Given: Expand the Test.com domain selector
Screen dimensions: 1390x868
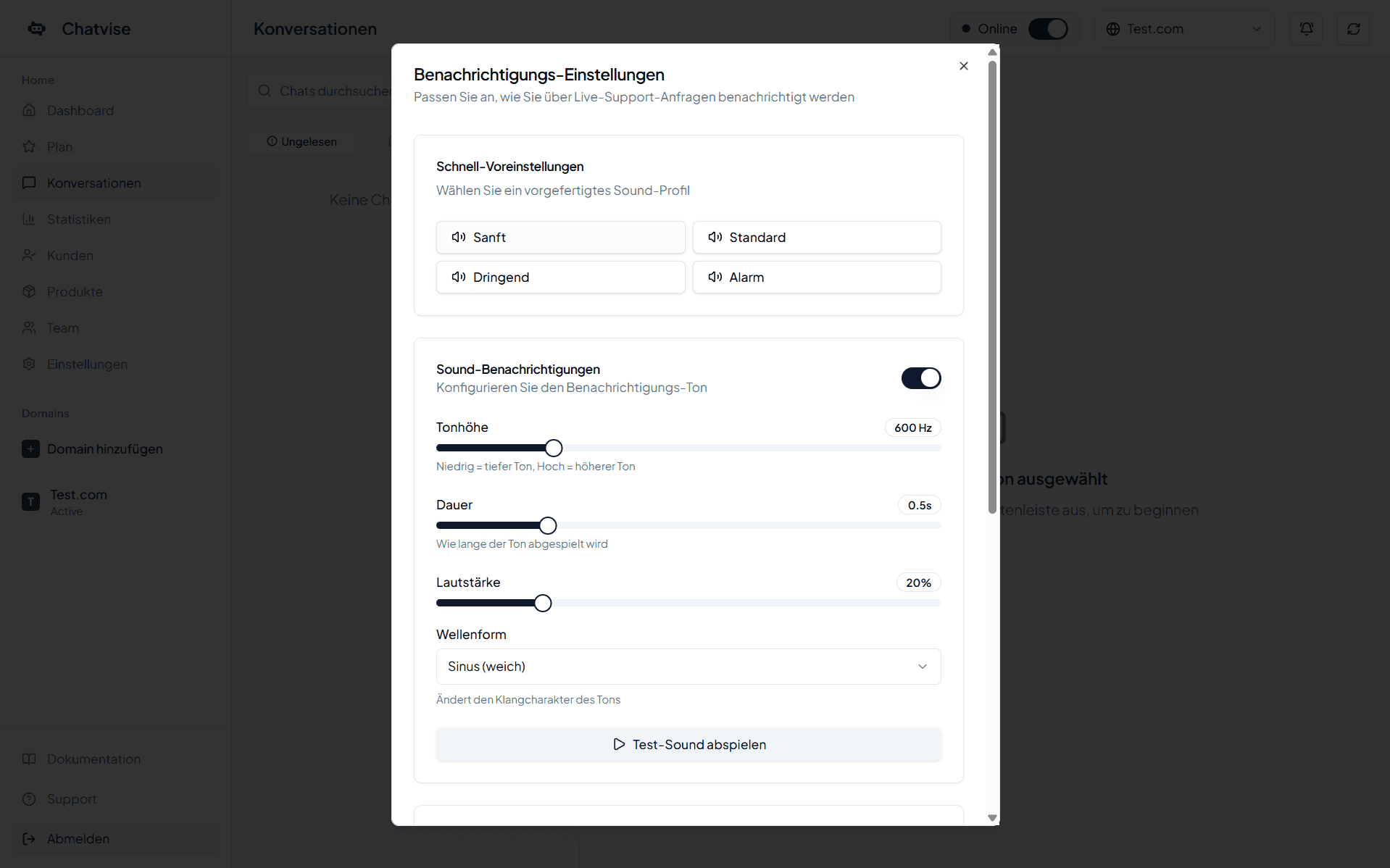Looking at the screenshot, I should (x=1184, y=29).
